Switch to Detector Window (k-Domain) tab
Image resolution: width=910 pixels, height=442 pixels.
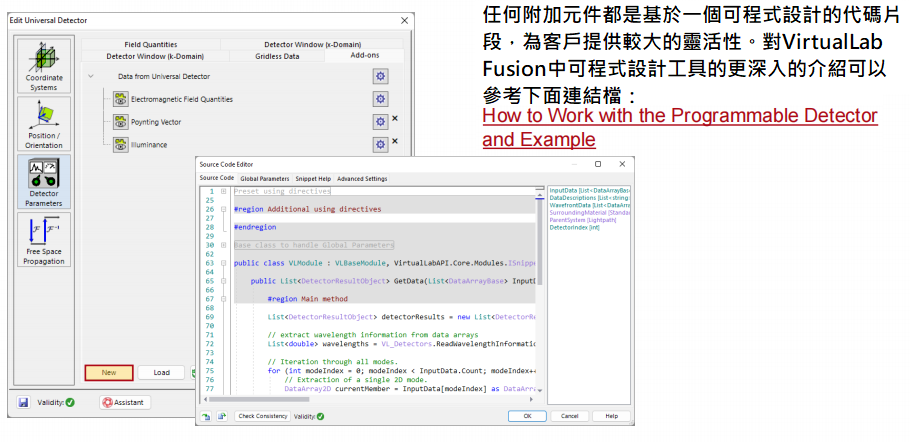(155, 56)
